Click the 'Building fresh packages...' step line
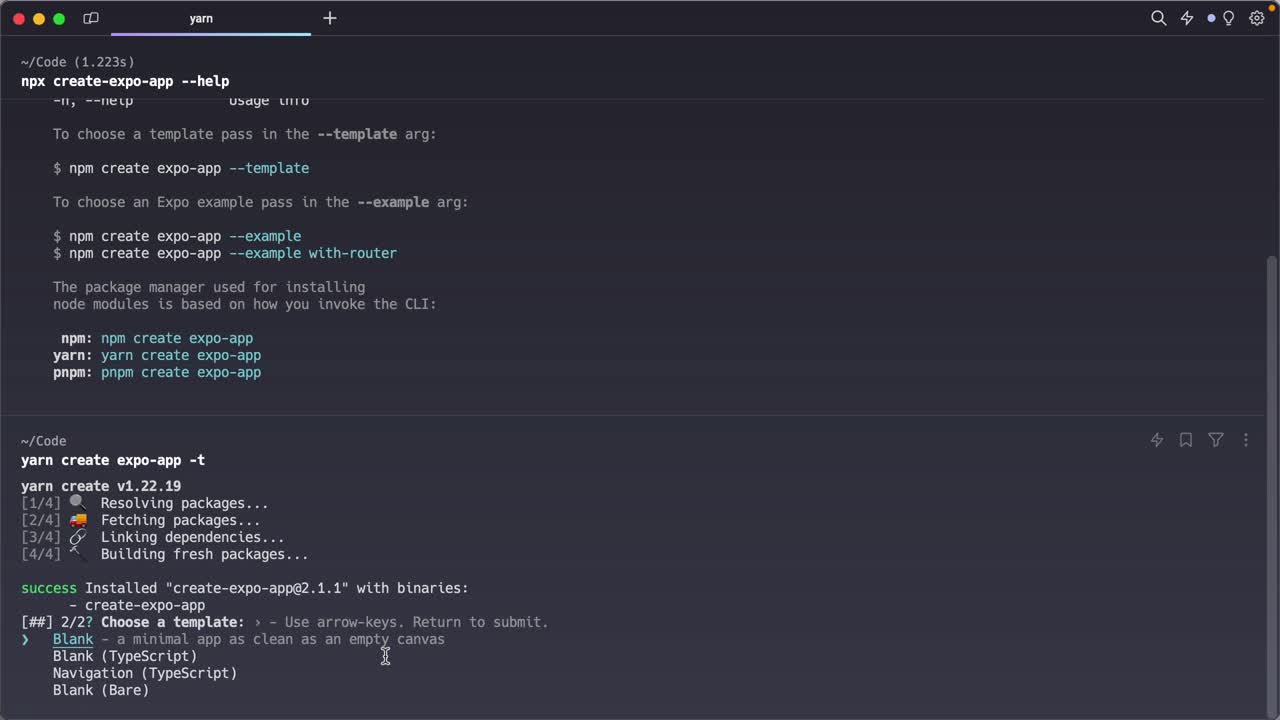 165,554
